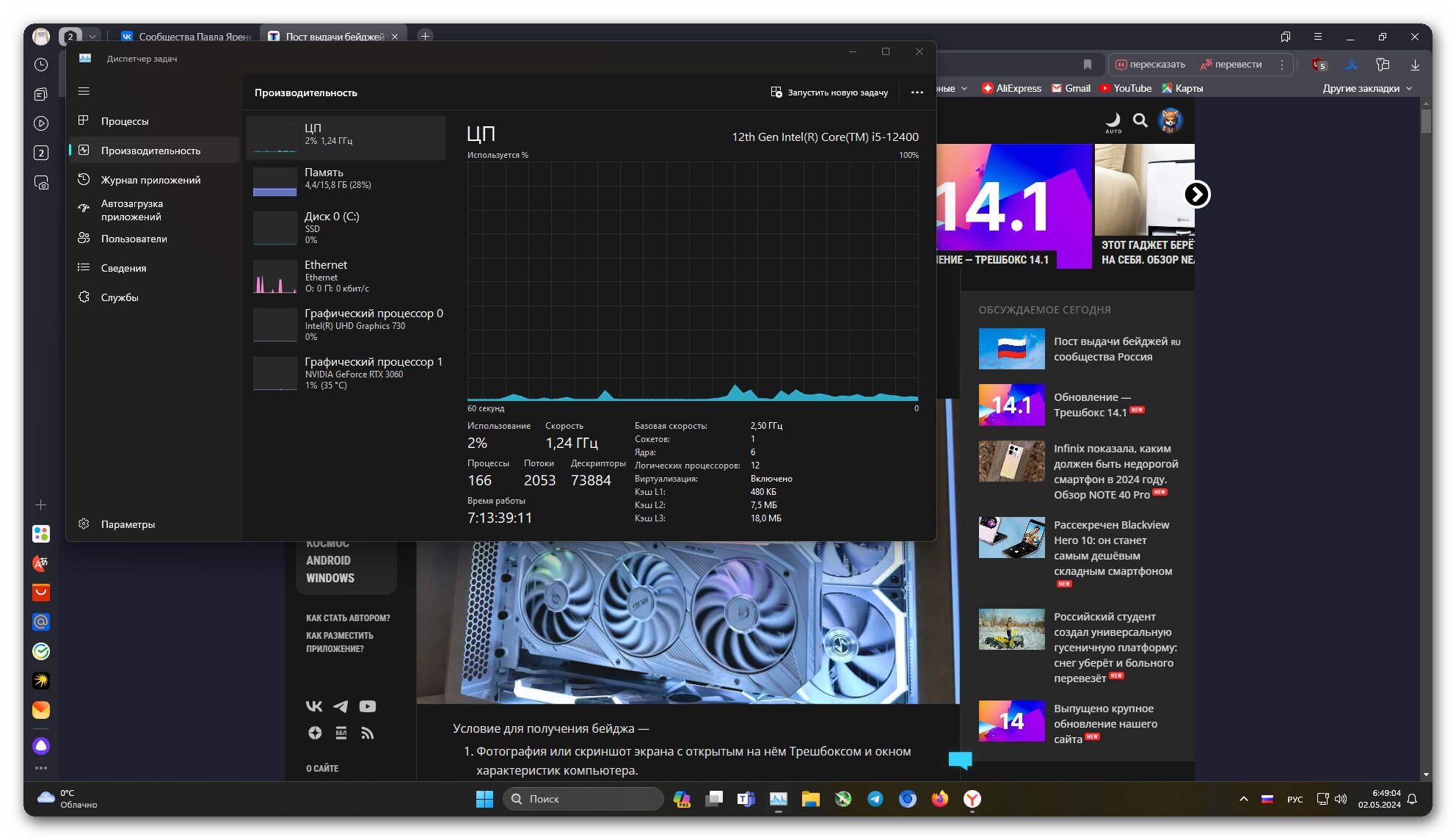Viewport: 1456px width, 840px height.
Task: Open Task Manager Settings (Параметры)
Action: pyautogui.click(x=127, y=524)
